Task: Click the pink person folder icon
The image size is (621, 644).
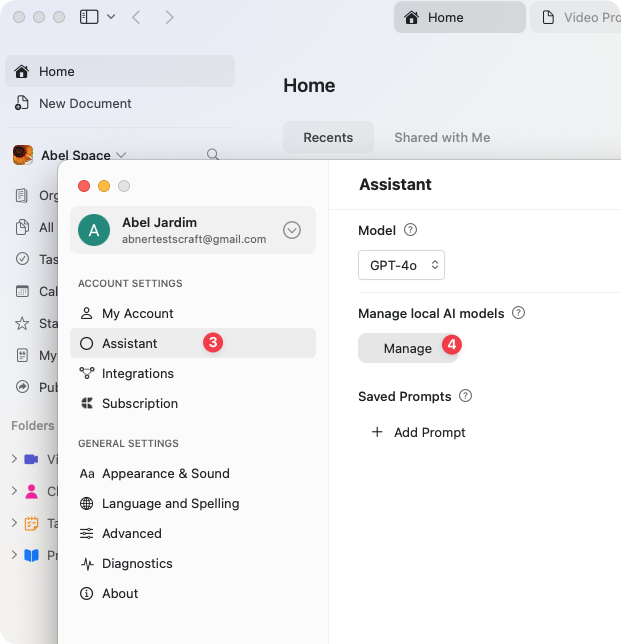Action: (31, 491)
